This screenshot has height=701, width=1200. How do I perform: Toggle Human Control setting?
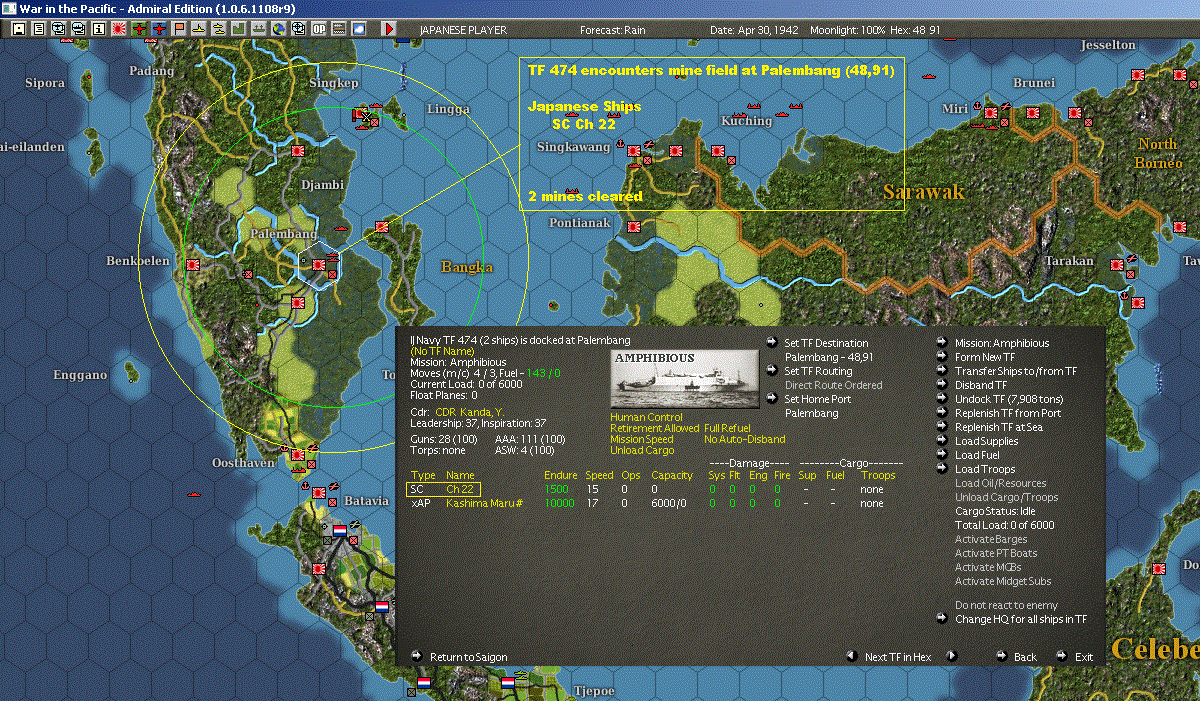[x=646, y=418]
